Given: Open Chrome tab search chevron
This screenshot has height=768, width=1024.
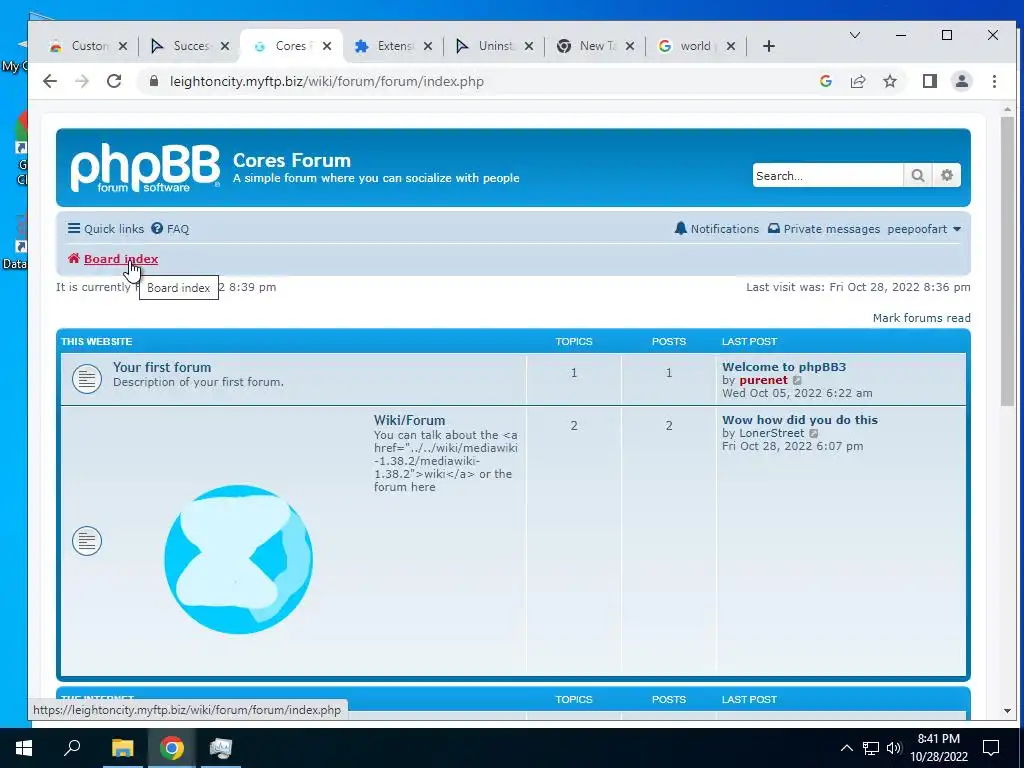Looking at the screenshot, I should pos(854,35).
